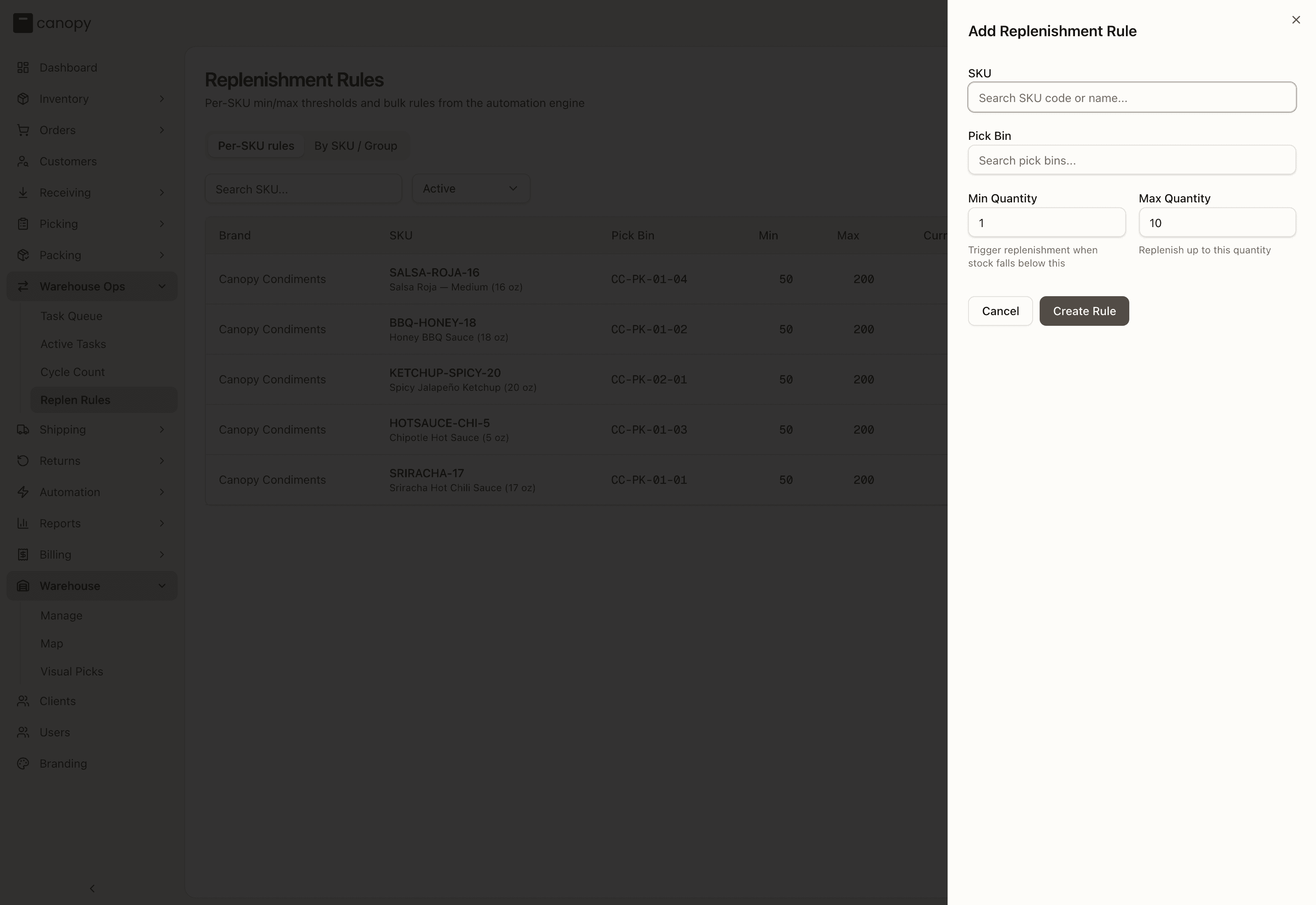The width and height of the screenshot is (1316, 905).
Task: Open Visual Picks submenu item
Action: pos(72,671)
